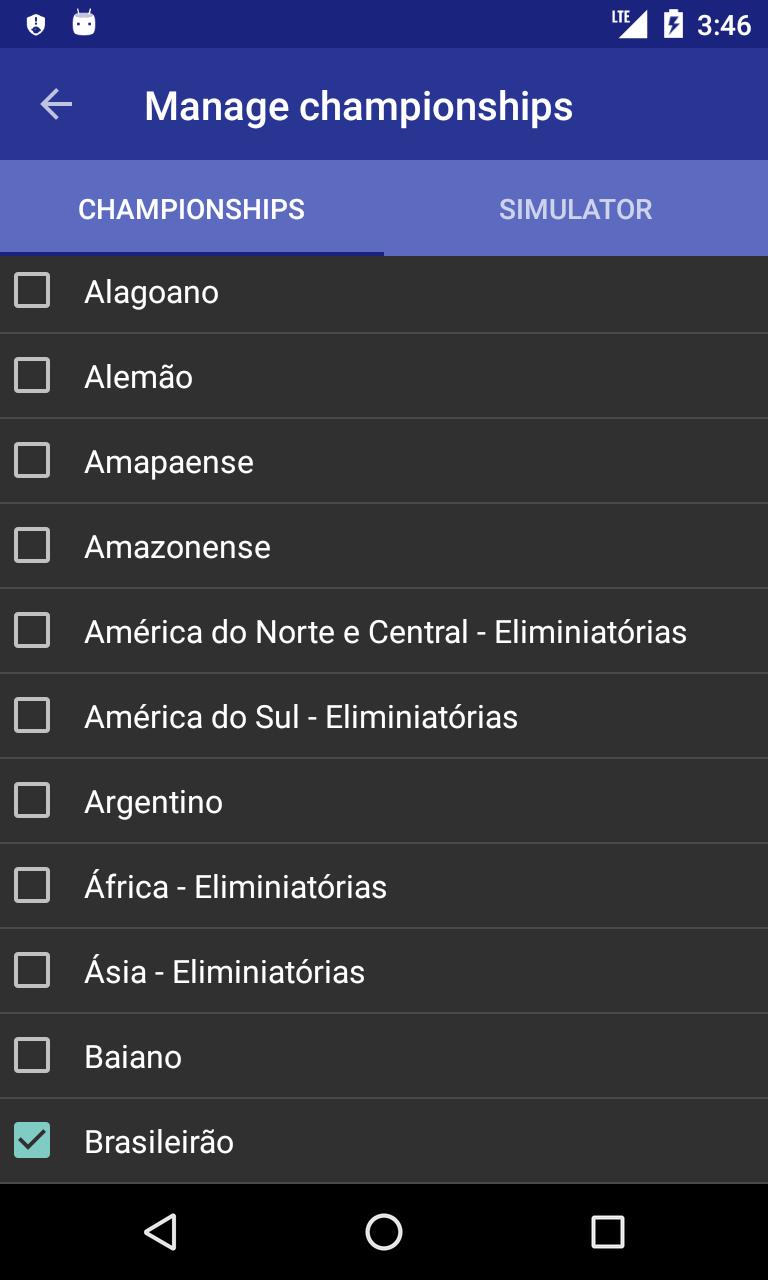Tap the América do Sul - Eliminiatórias label
768x1280 pixels.
[x=301, y=717]
